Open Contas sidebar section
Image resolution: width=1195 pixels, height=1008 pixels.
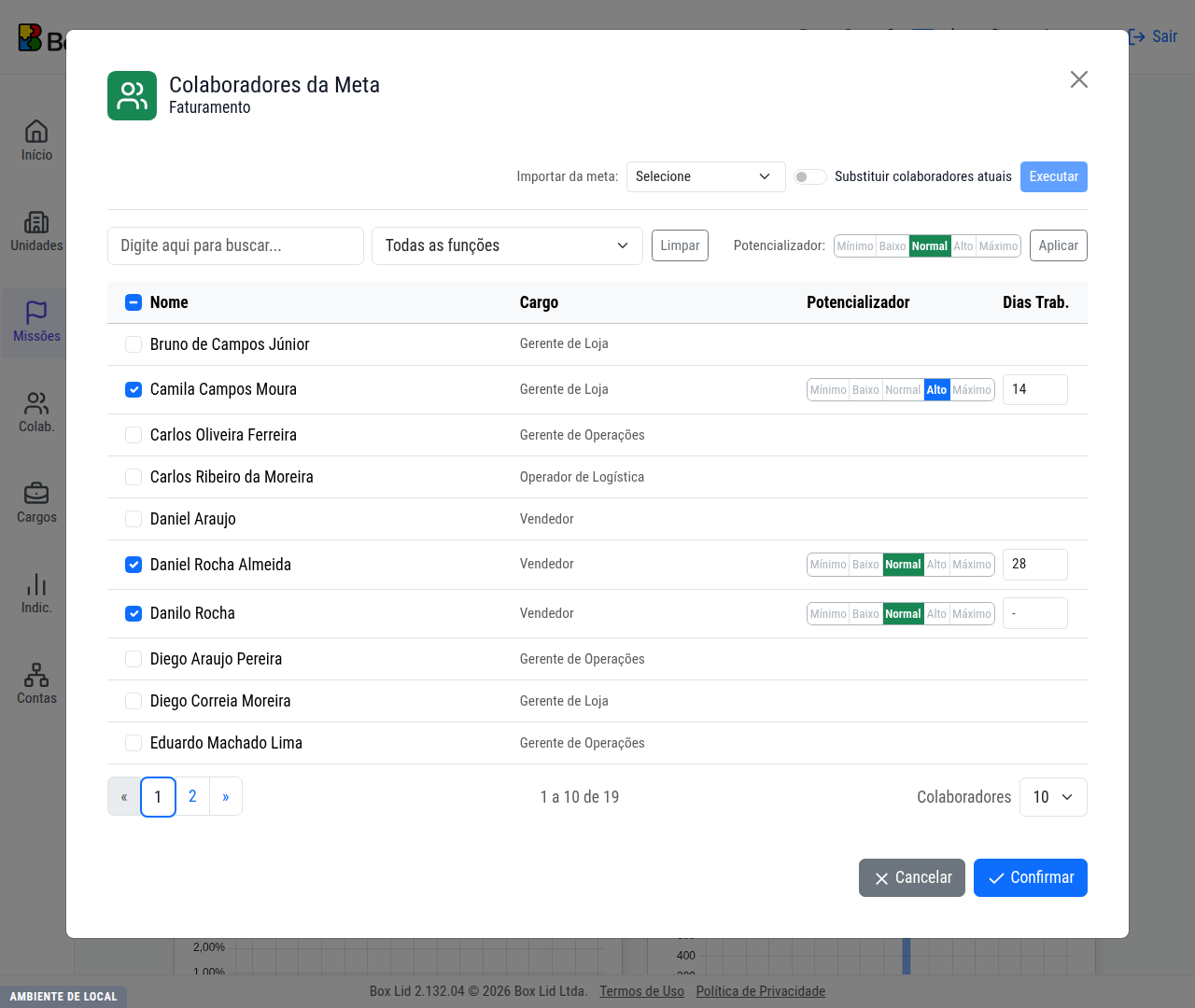click(x=36, y=684)
